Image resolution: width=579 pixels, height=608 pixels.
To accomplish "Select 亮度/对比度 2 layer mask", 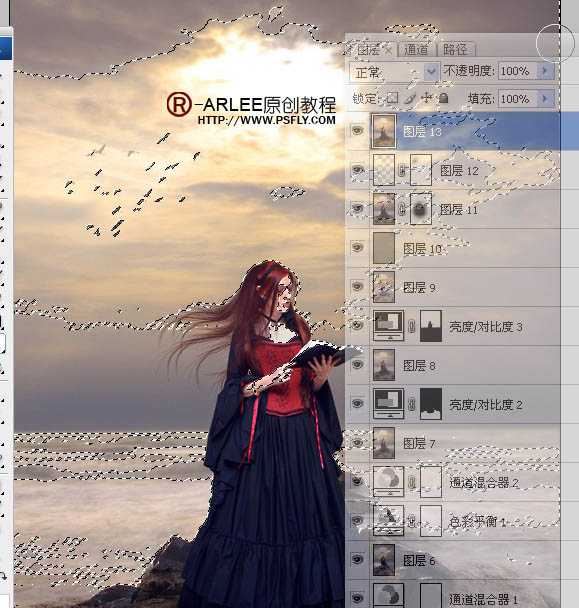I will tap(431, 404).
